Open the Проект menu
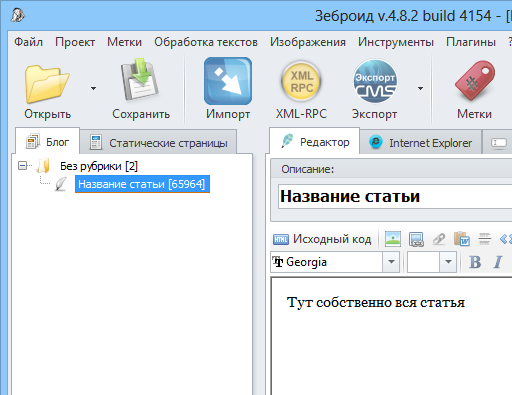Viewport: 512px width, 395px height. click(x=75, y=42)
